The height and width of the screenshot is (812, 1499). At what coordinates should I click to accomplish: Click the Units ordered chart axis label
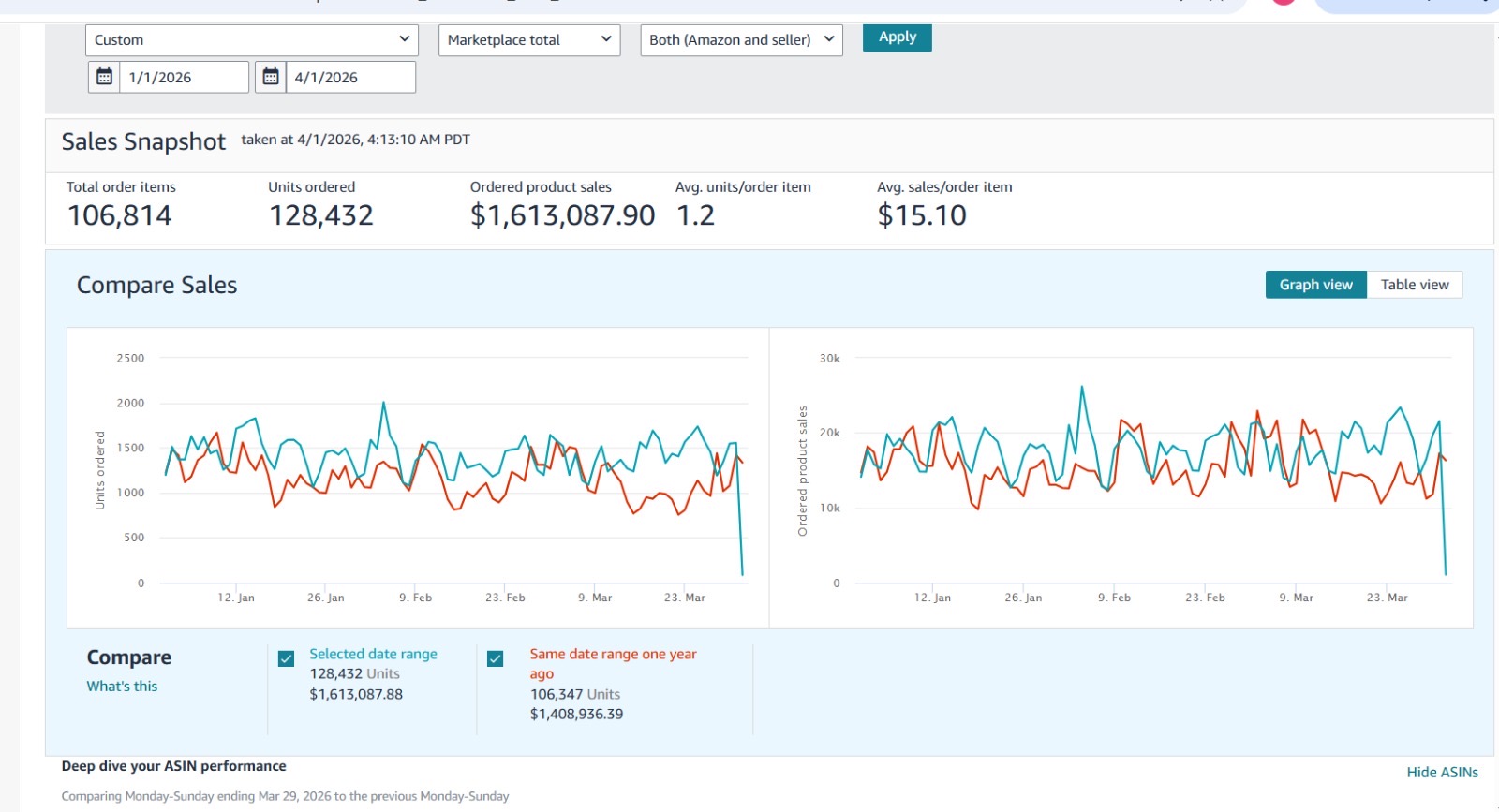(100, 470)
